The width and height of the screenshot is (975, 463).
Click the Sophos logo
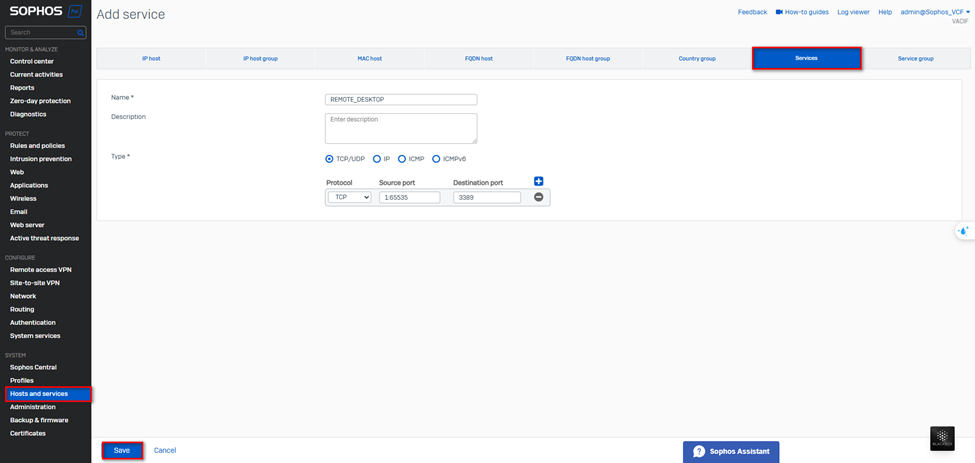click(35, 12)
